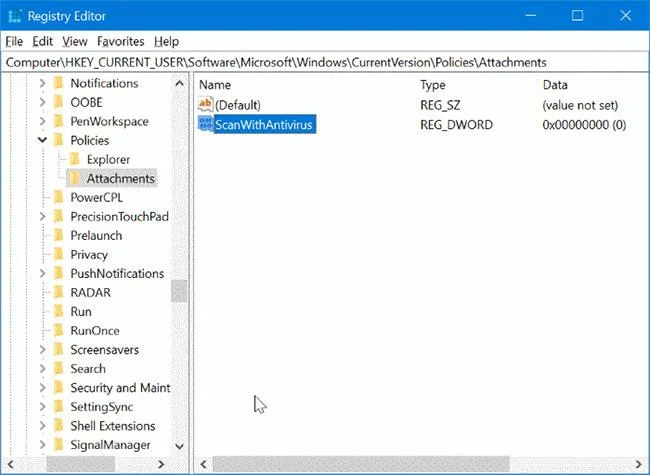Expand the SignalManager key
Viewport: 650px width, 475px height.
42,445
